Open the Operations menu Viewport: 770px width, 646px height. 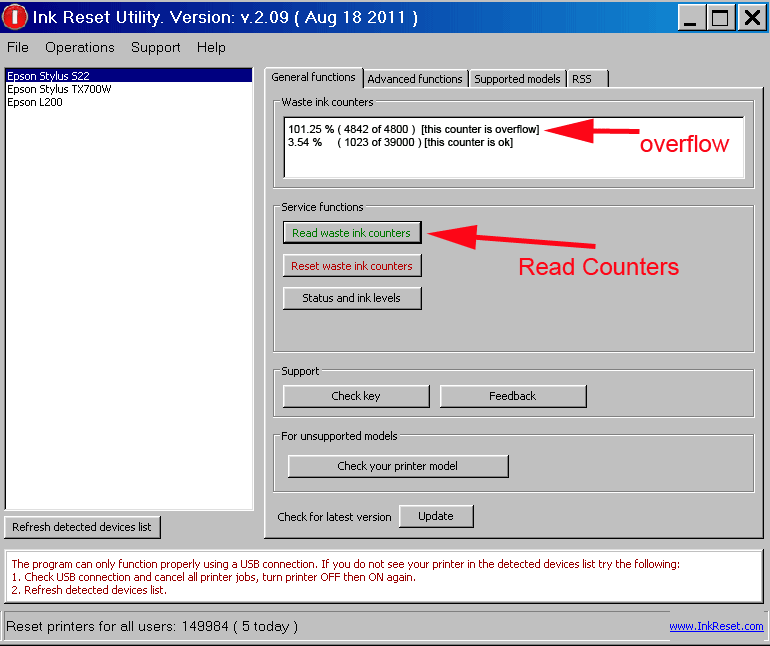pyautogui.click(x=80, y=47)
